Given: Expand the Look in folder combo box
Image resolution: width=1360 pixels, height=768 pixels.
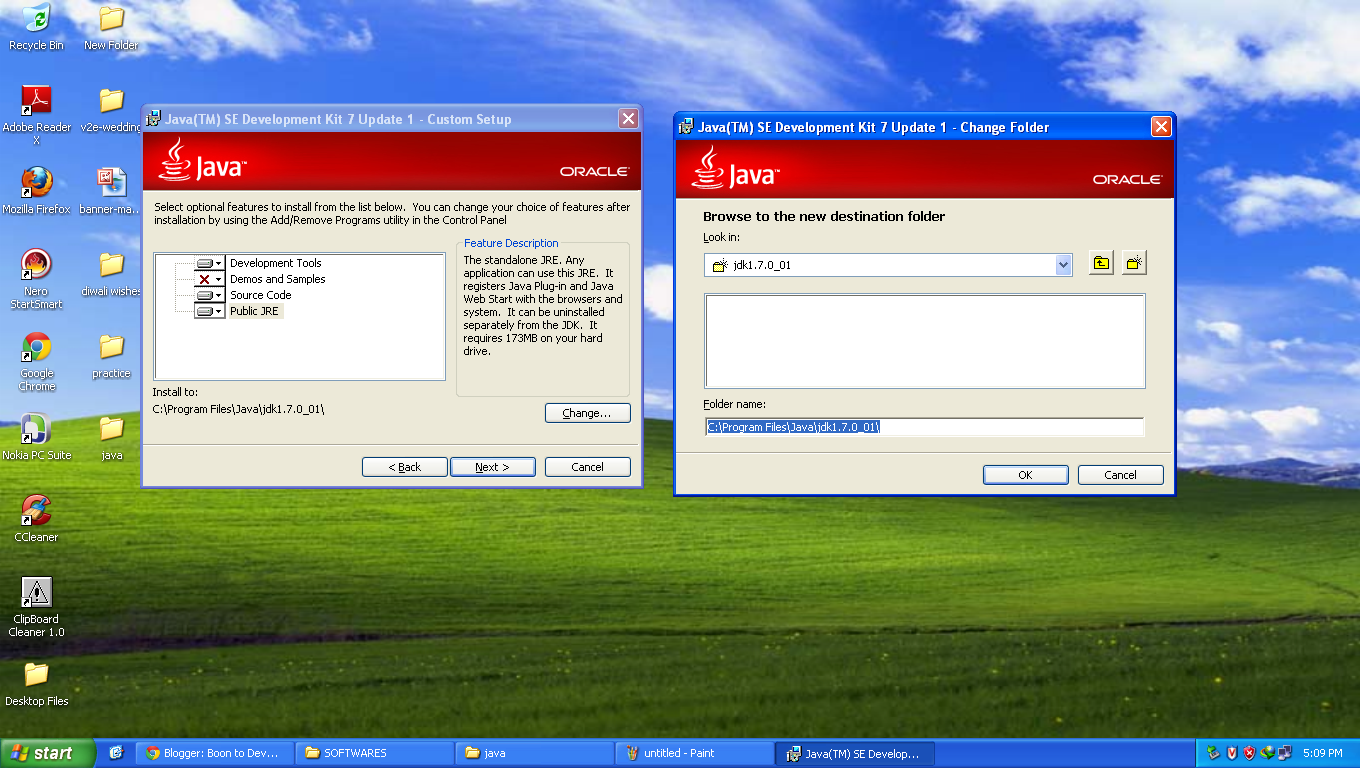Looking at the screenshot, I should point(1063,265).
